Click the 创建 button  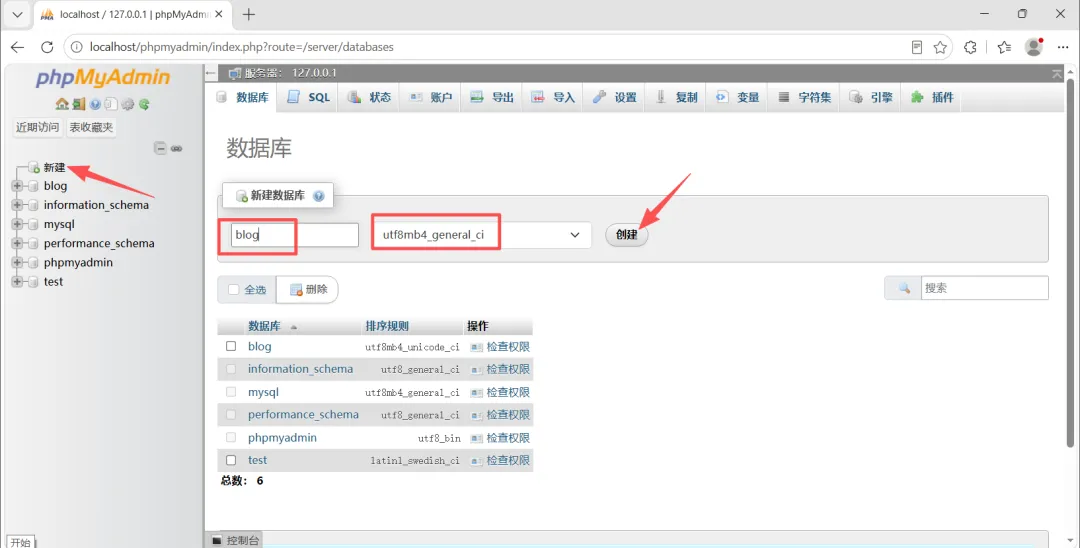coord(627,235)
